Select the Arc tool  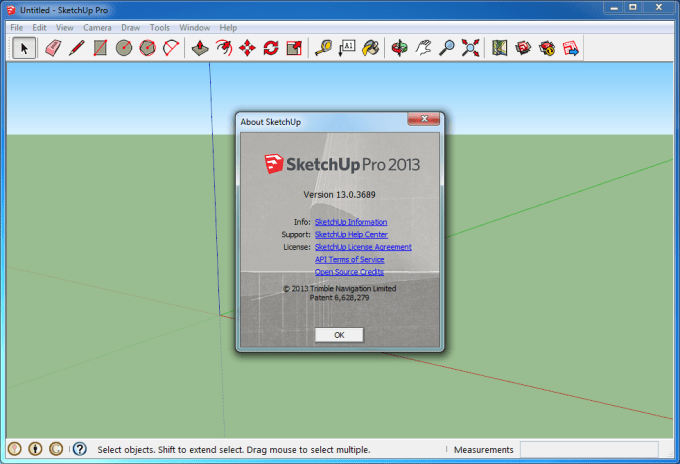[x=171, y=48]
